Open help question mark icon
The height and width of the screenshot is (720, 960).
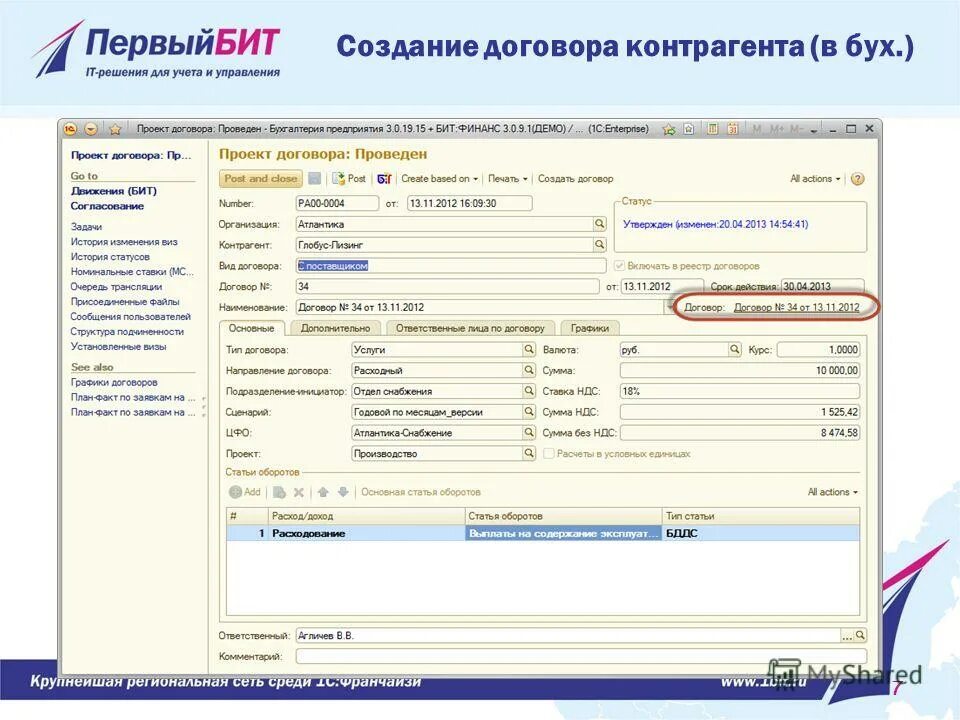tap(858, 179)
